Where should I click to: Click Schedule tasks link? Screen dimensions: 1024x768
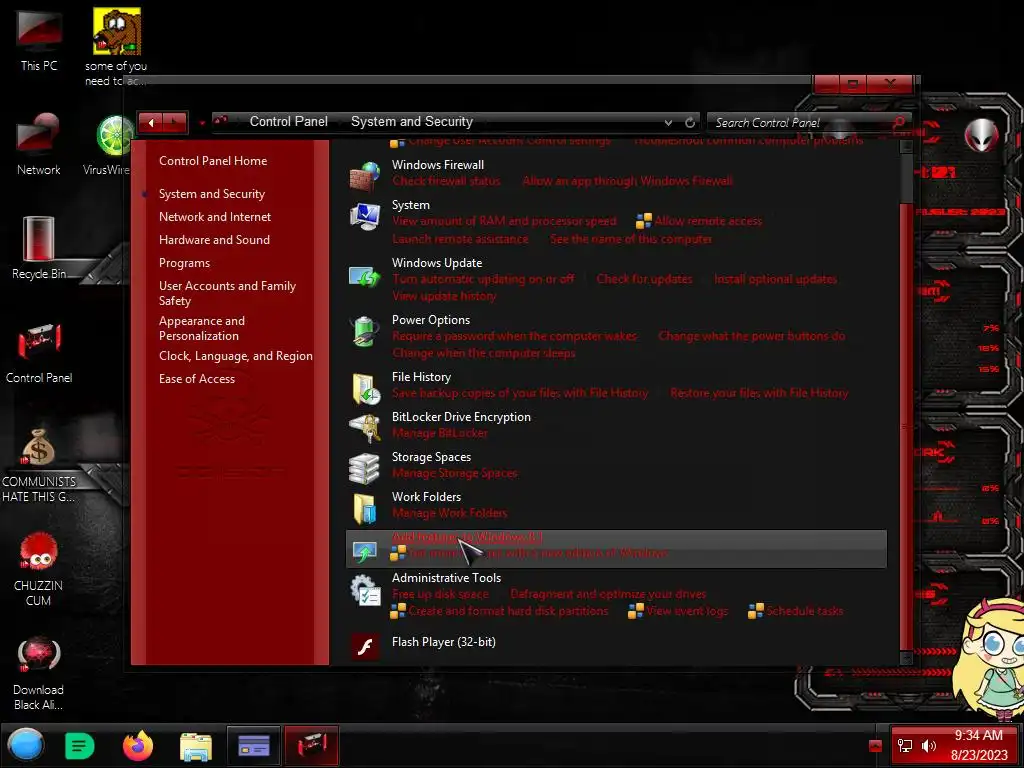point(805,611)
